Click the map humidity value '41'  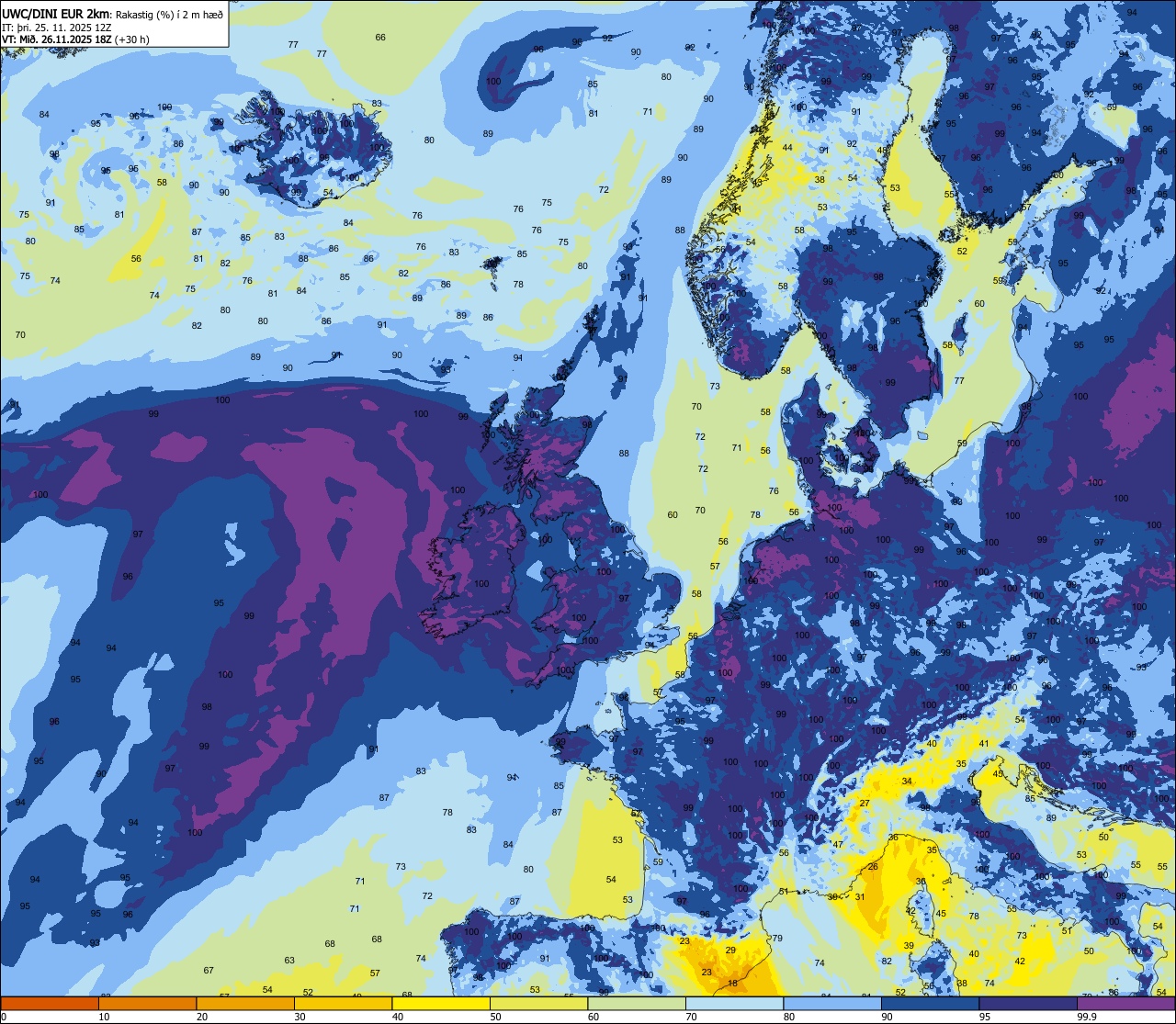pos(984,744)
